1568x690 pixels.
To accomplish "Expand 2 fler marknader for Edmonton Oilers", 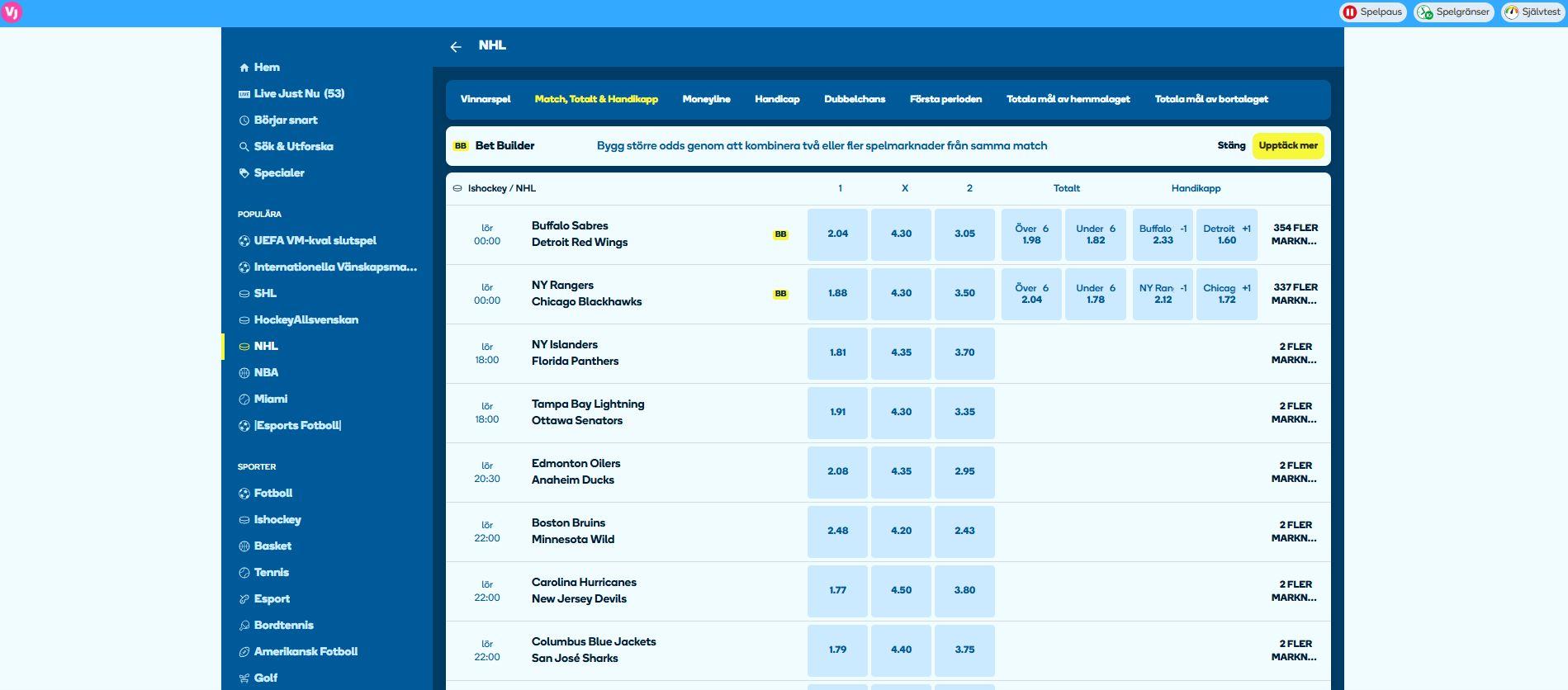I will (1295, 472).
